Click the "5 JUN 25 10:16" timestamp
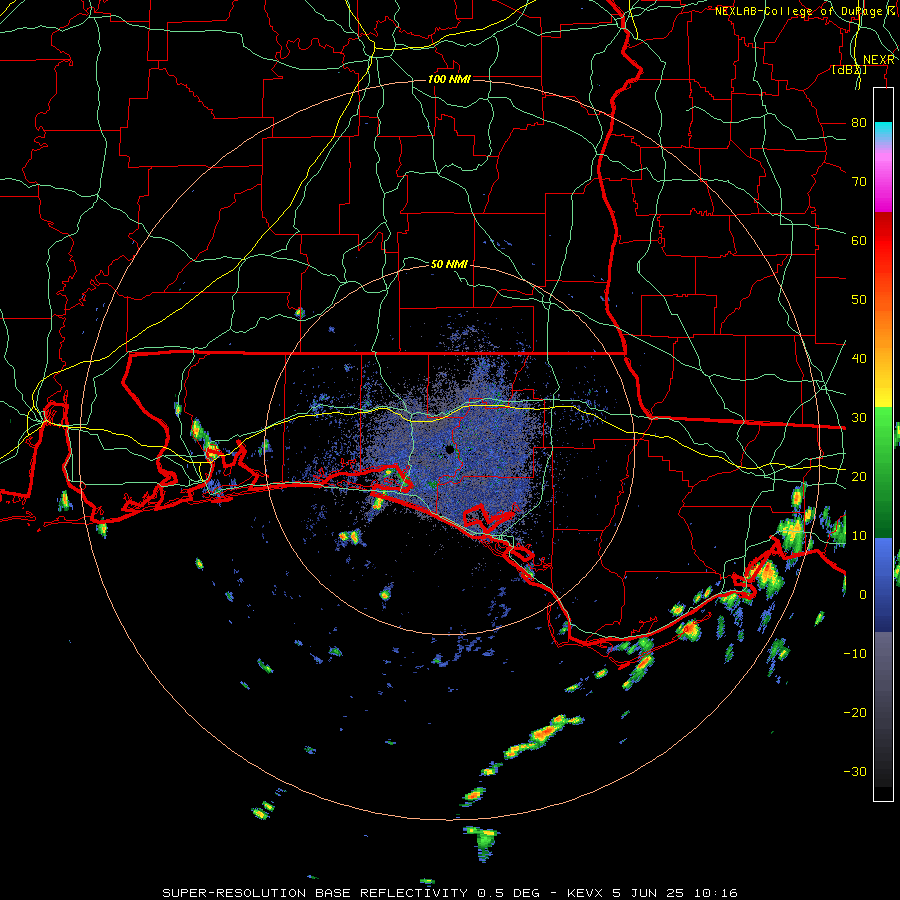The image size is (900, 900). pos(675,893)
